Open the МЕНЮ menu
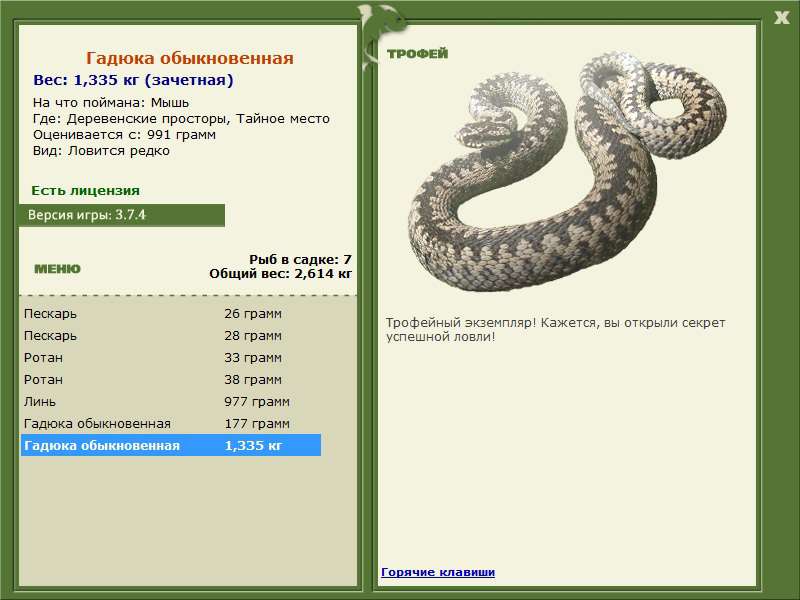800x600 pixels. click(x=57, y=269)
